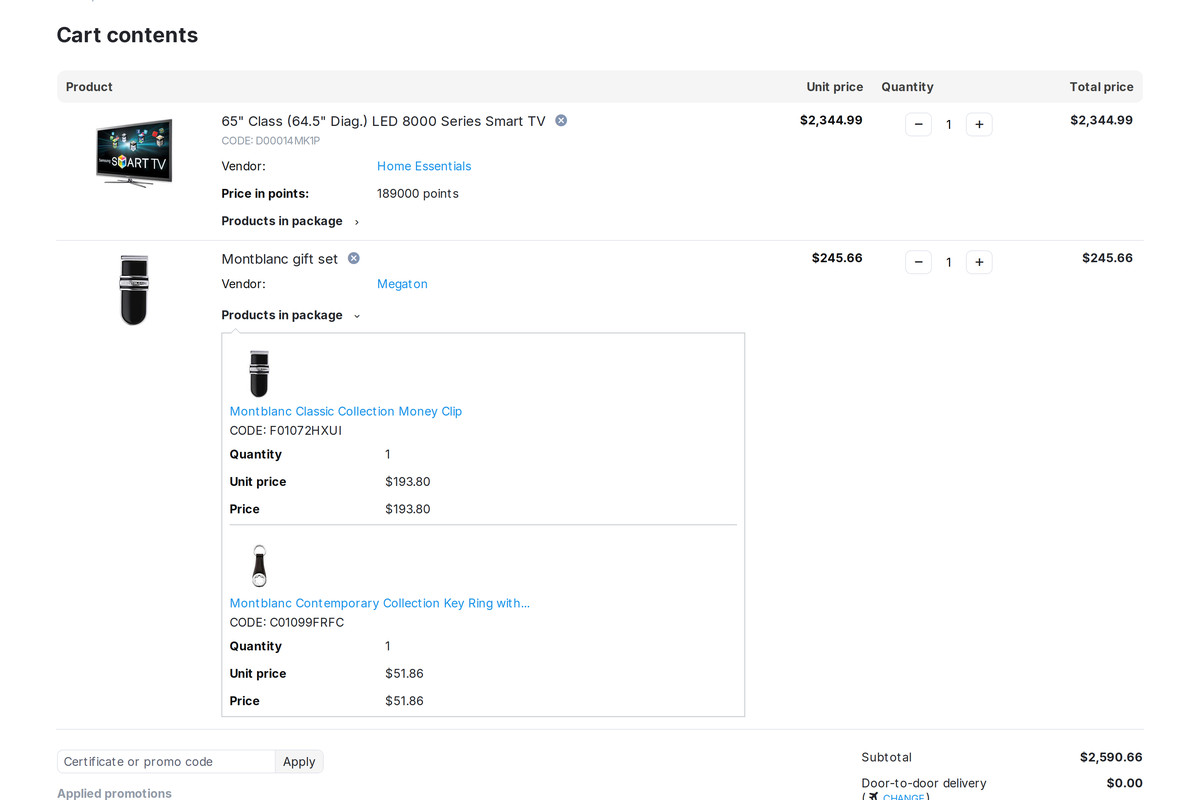Remove the 65" Smart TV from cart
Viewport: 1200px width, 800px height.
[x=561, y=120]
